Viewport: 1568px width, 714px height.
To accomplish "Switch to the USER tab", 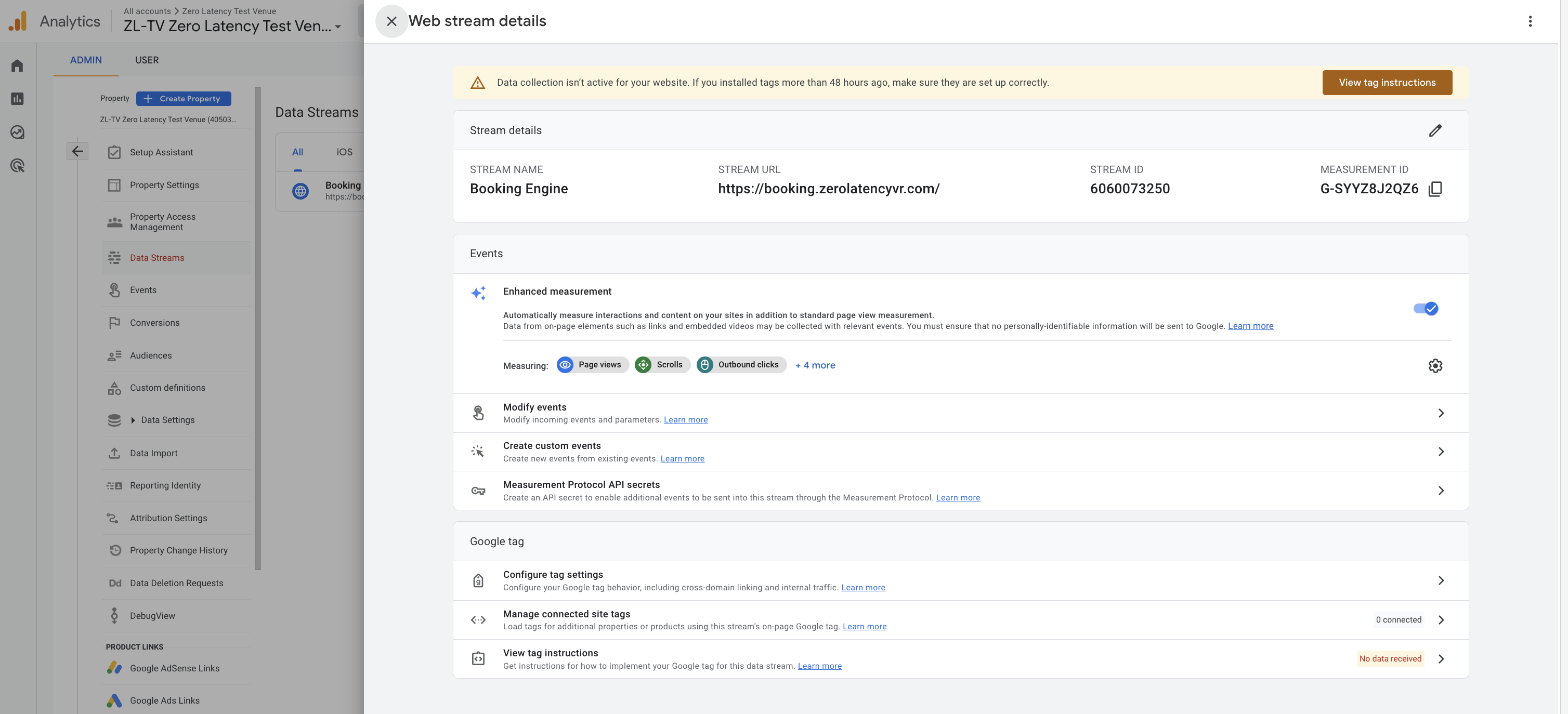I will click(147, 60).
